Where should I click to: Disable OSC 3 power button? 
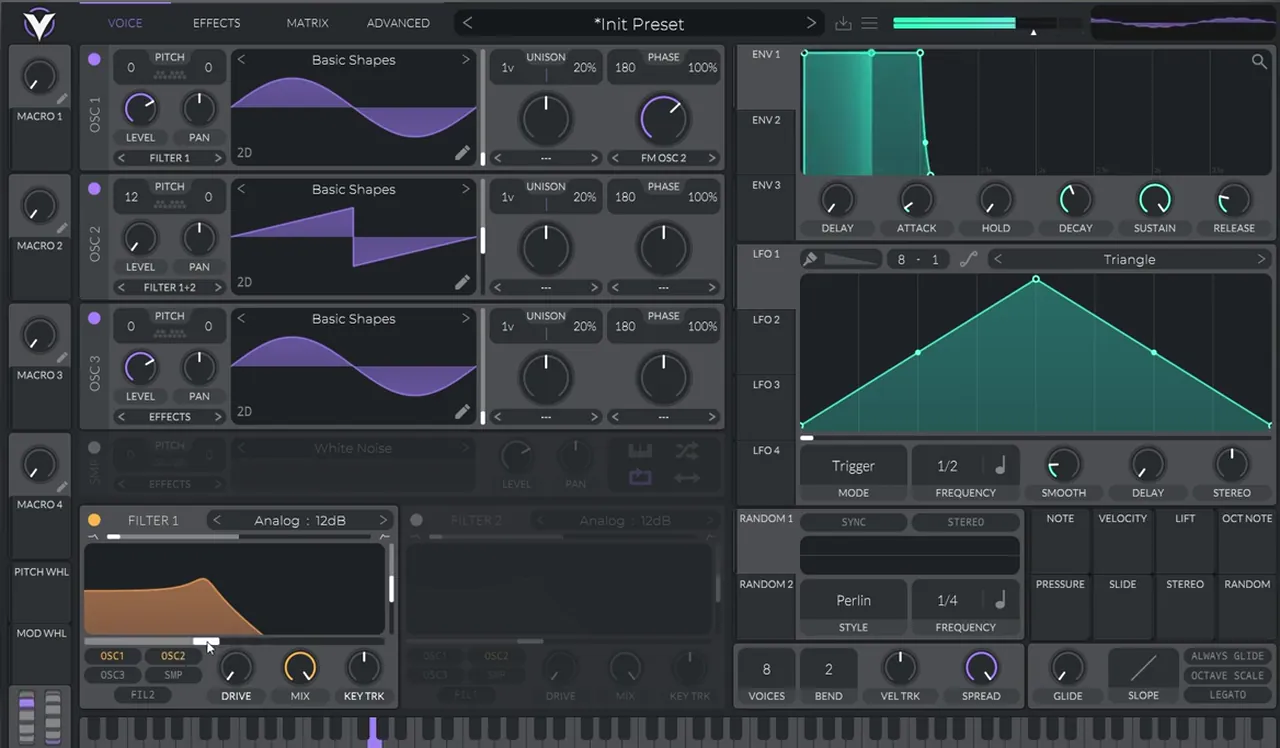click(94, 318)
